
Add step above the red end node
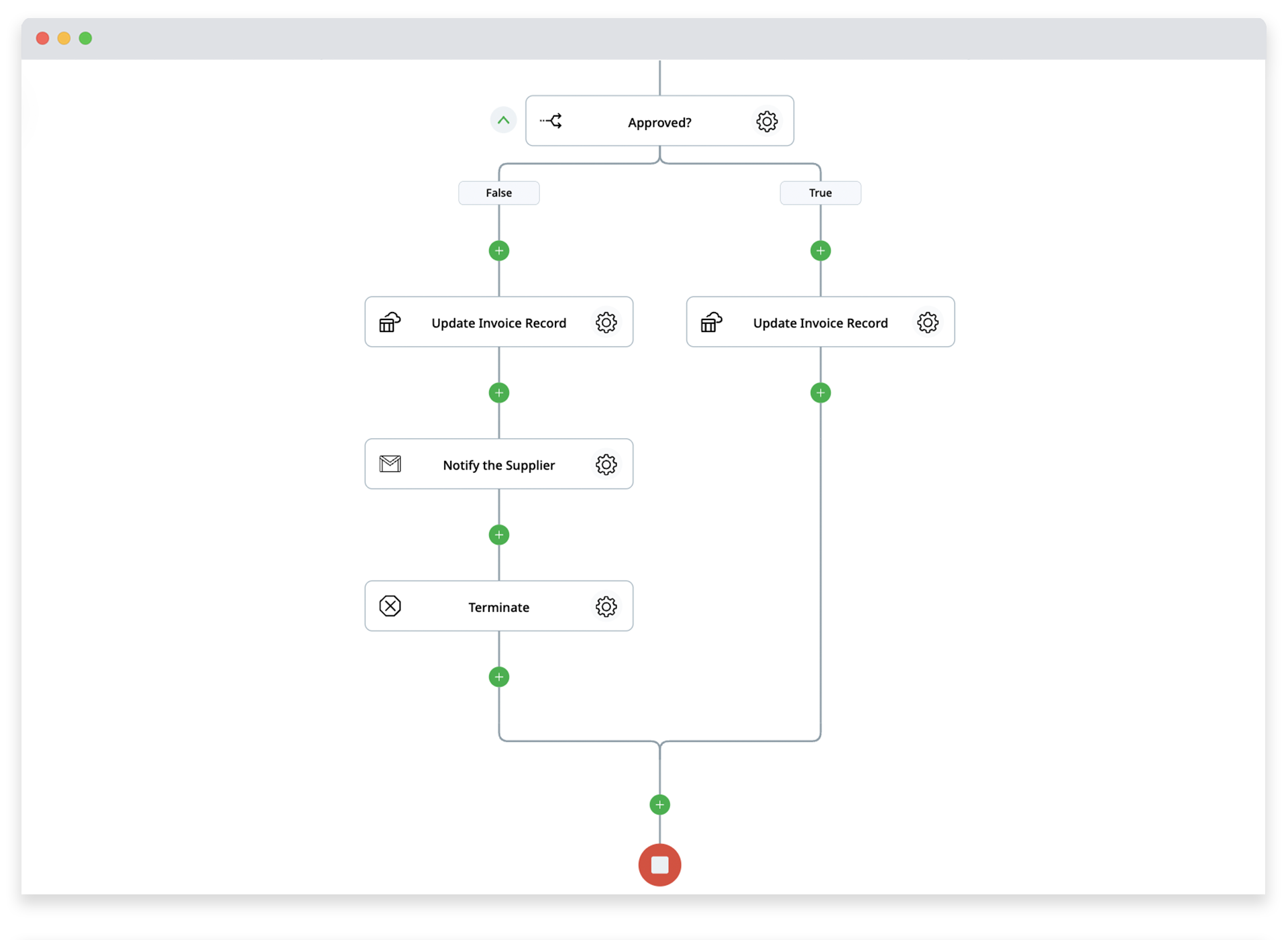pyautogui.click(x=659, y=804)
